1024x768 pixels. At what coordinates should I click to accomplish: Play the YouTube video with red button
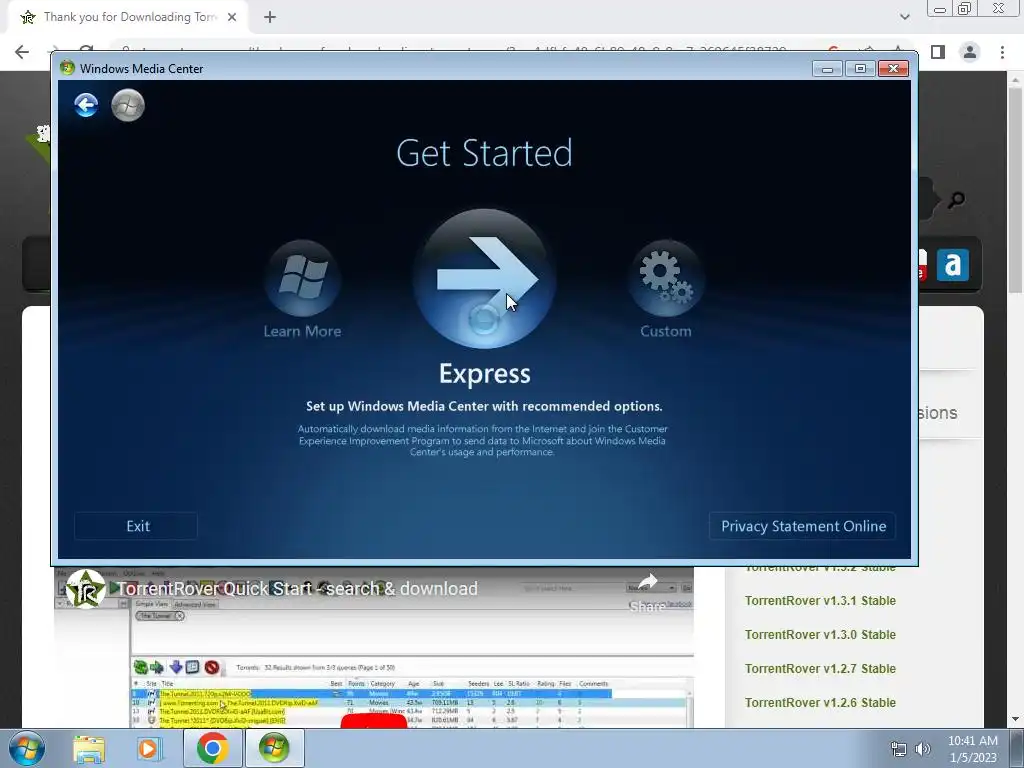tap(374, 720)
